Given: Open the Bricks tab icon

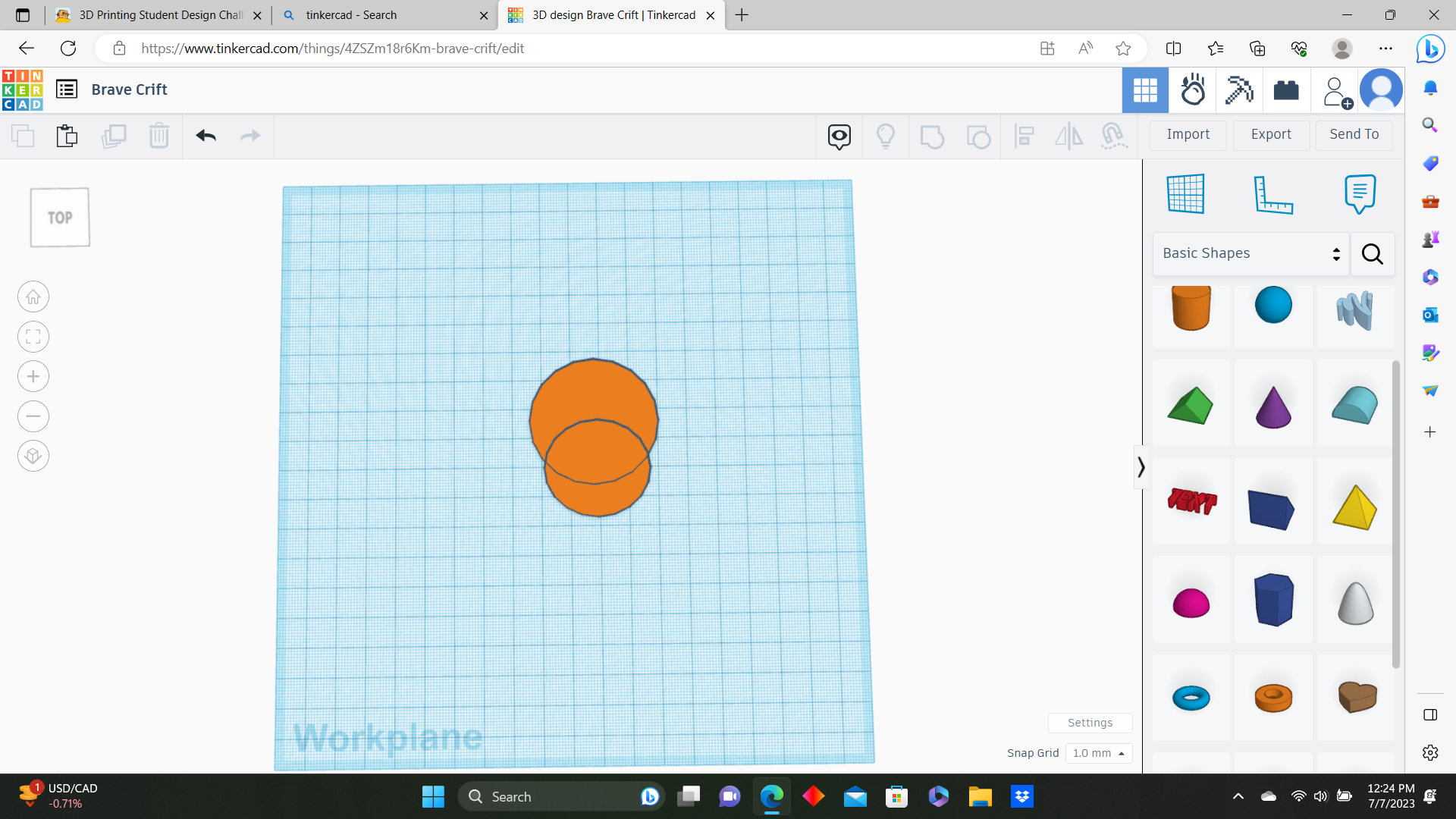Looking at the screenshot, I should [x=1286, y=90].
